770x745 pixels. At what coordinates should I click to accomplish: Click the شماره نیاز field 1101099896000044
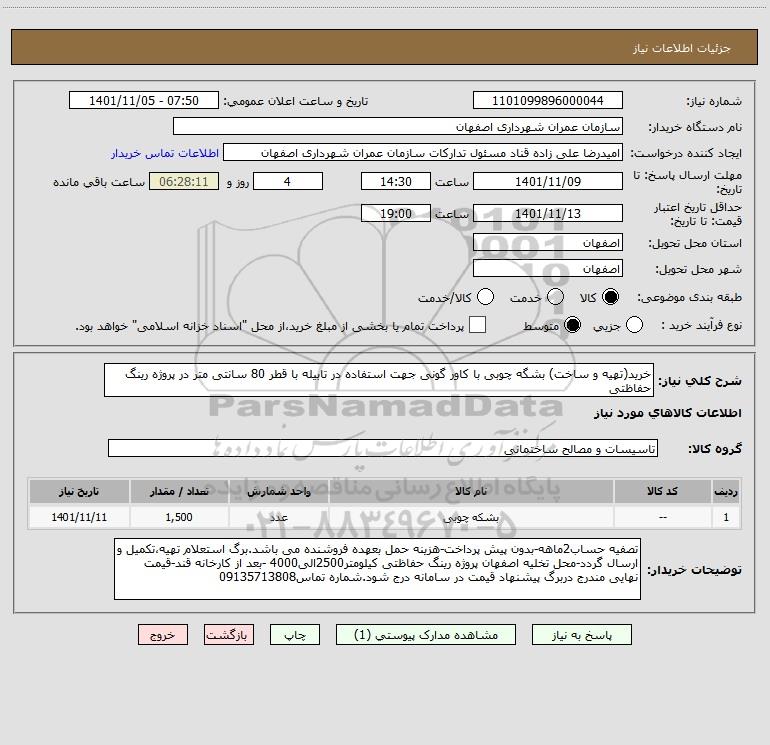coord(548,100)
